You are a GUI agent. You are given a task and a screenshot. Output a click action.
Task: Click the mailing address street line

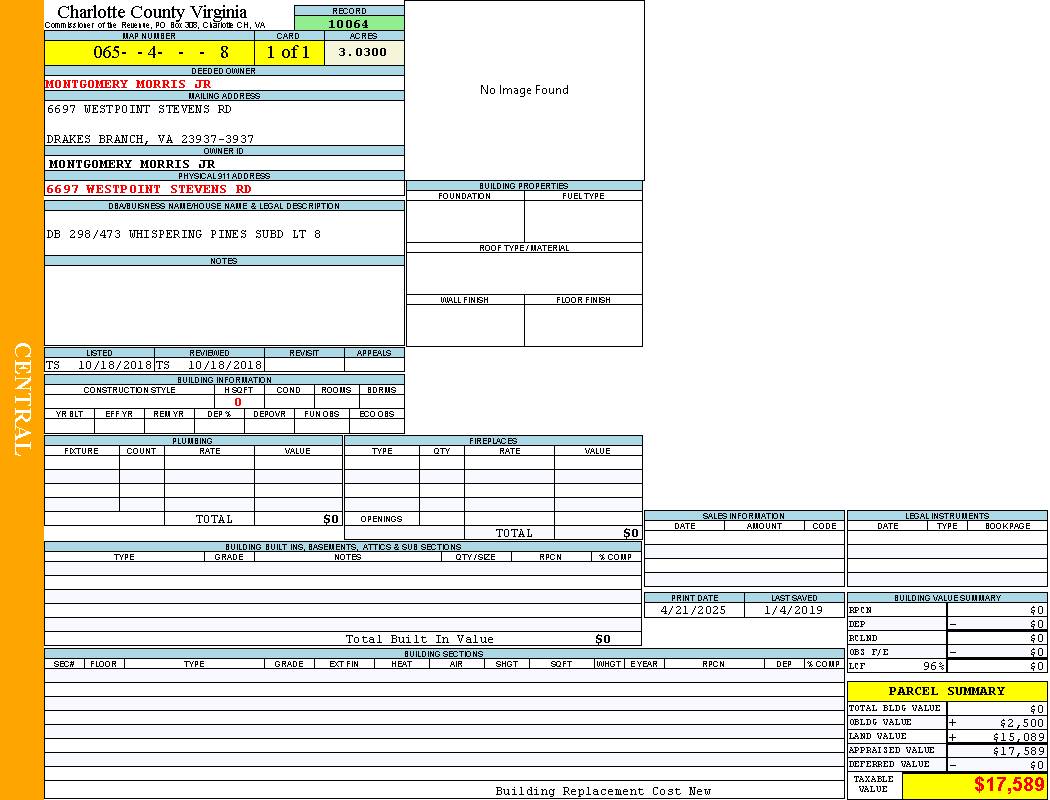click(139, 109)
